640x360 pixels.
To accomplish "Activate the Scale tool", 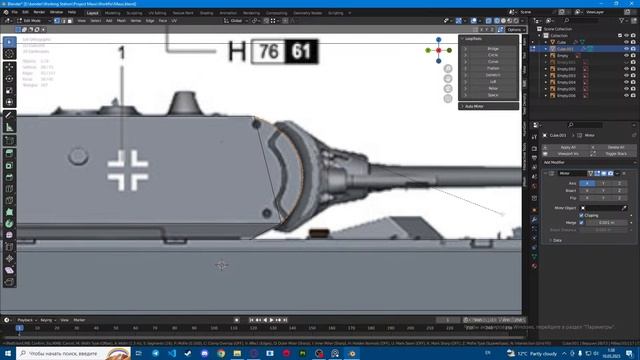I will [x=9, y=91].
